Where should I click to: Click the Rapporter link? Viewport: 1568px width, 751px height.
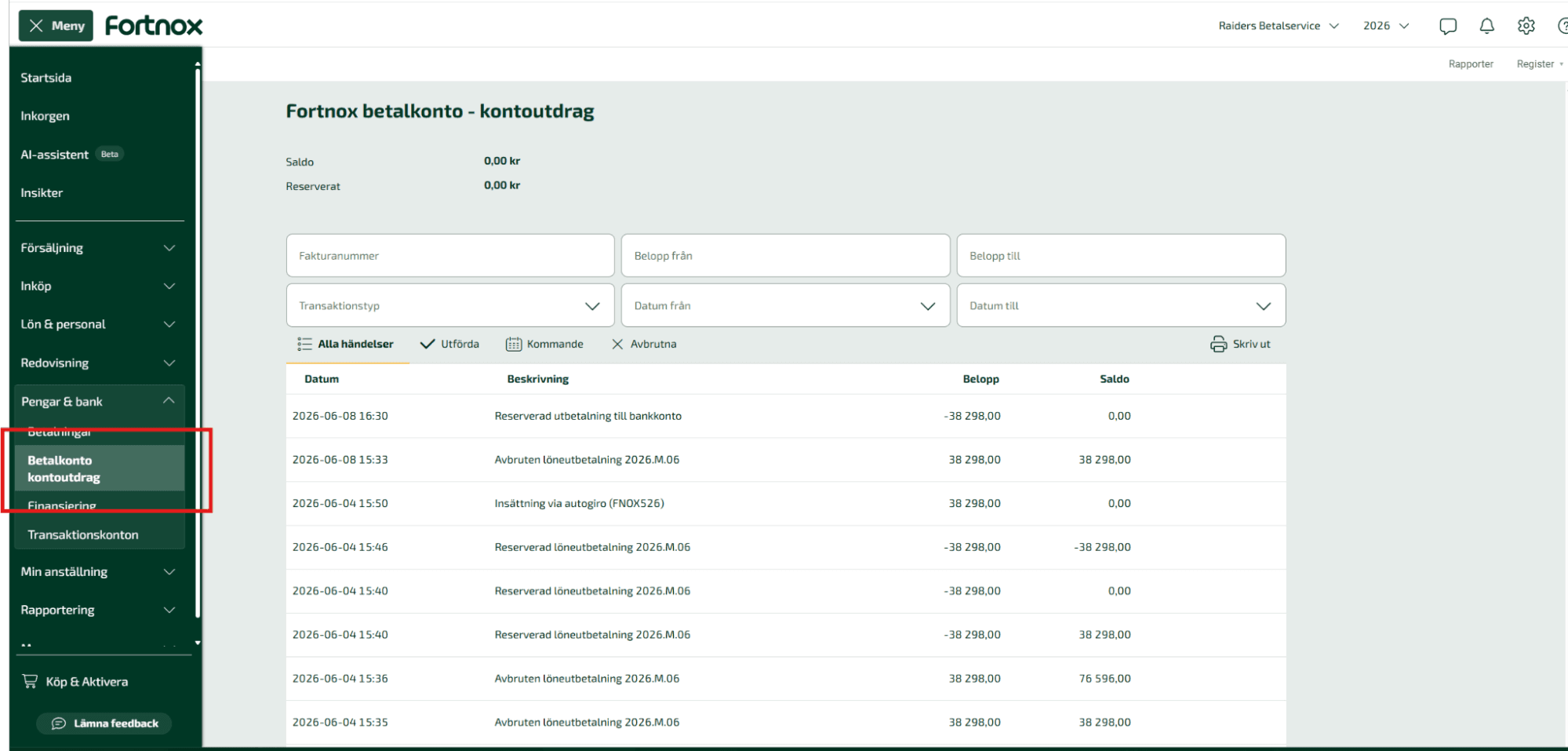1471,64
